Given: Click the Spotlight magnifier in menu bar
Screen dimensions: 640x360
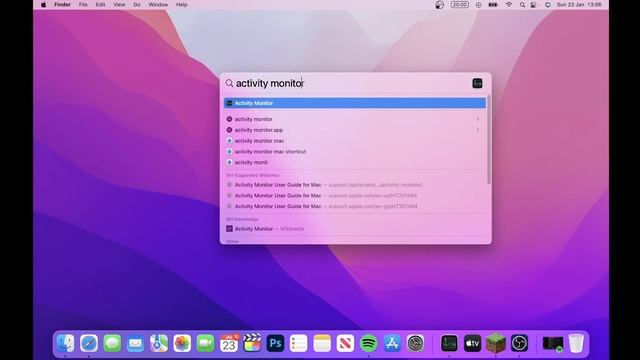Looking at the screenshot, I should [522, 5].
